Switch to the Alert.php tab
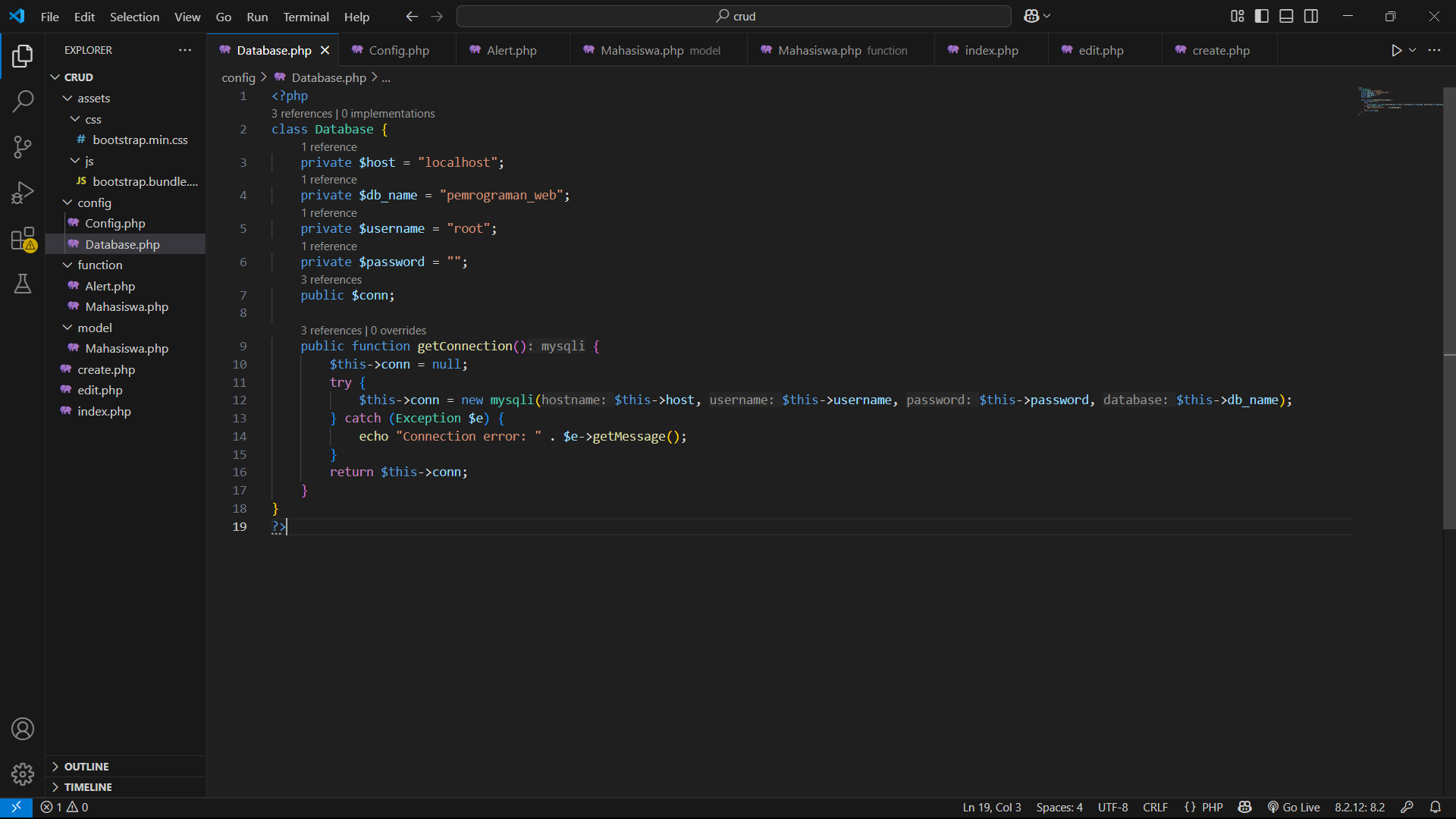Image resolution: width=1456 pixels, height=819 pixels. (510, 50)
